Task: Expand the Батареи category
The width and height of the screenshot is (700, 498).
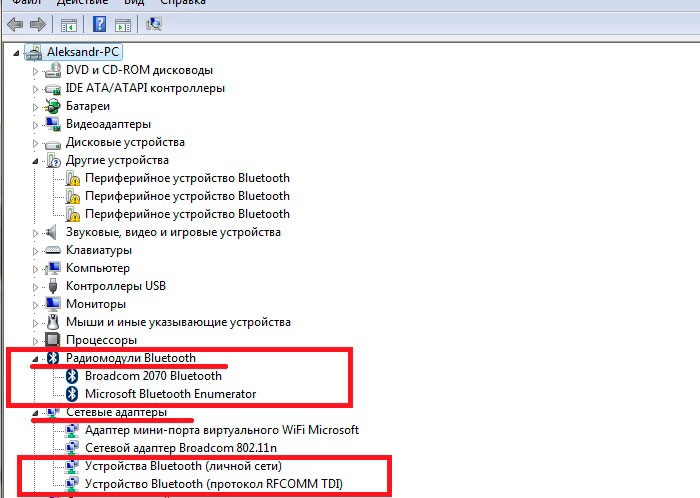Action: (35, 107)
